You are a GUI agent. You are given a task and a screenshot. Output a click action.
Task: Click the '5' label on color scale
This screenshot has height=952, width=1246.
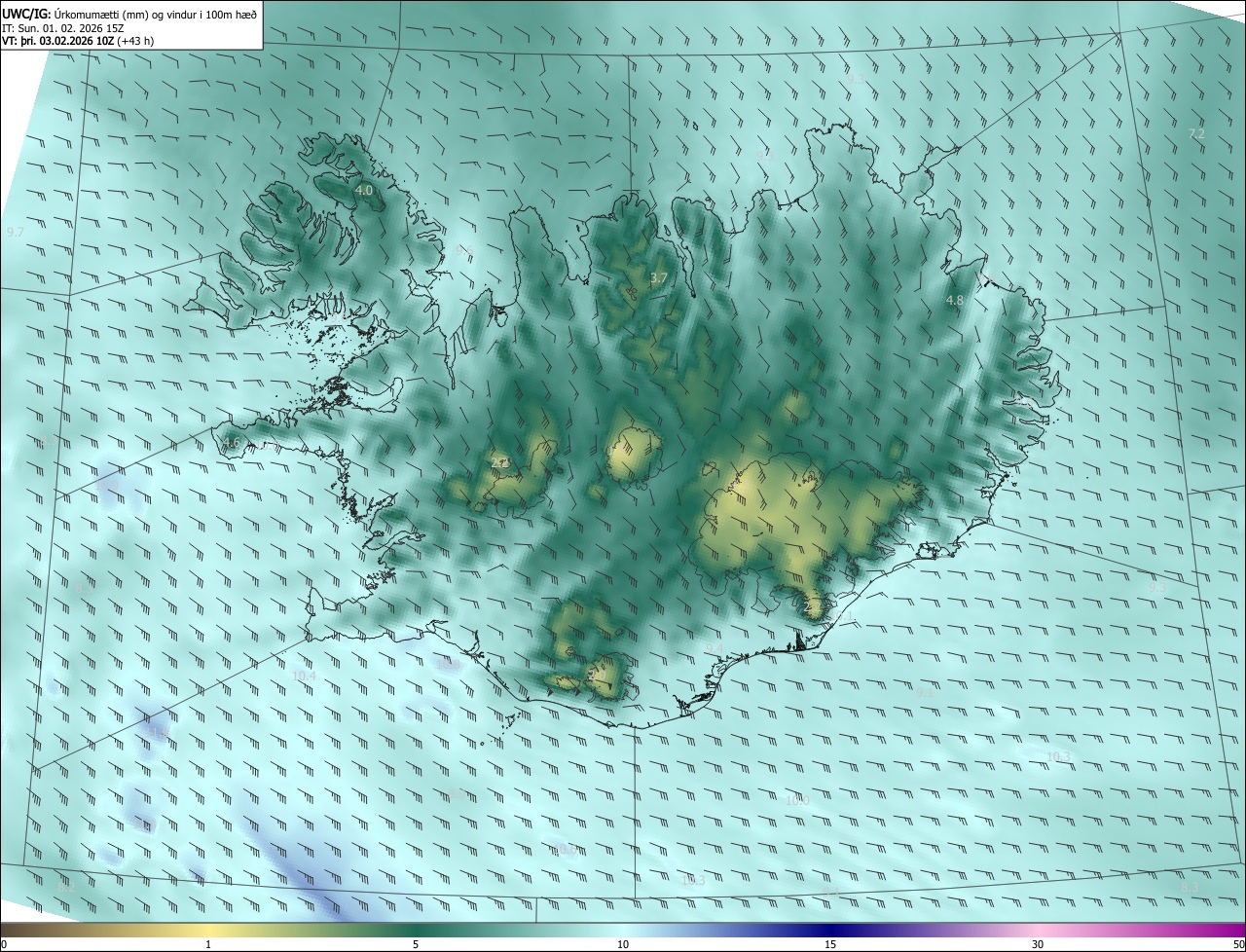tap(416, 944)
